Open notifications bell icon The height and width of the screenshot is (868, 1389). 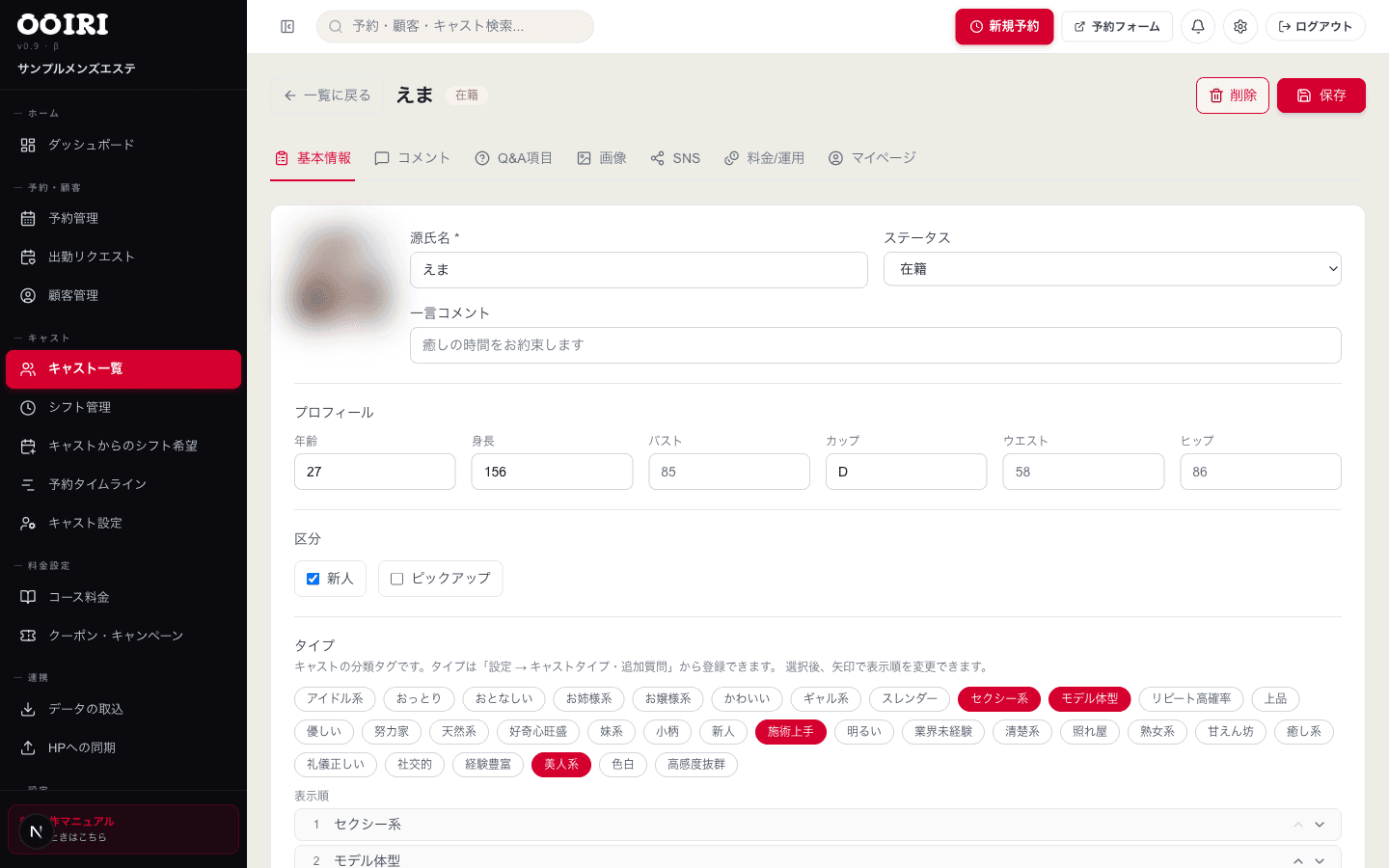[x=1198, y=27]
